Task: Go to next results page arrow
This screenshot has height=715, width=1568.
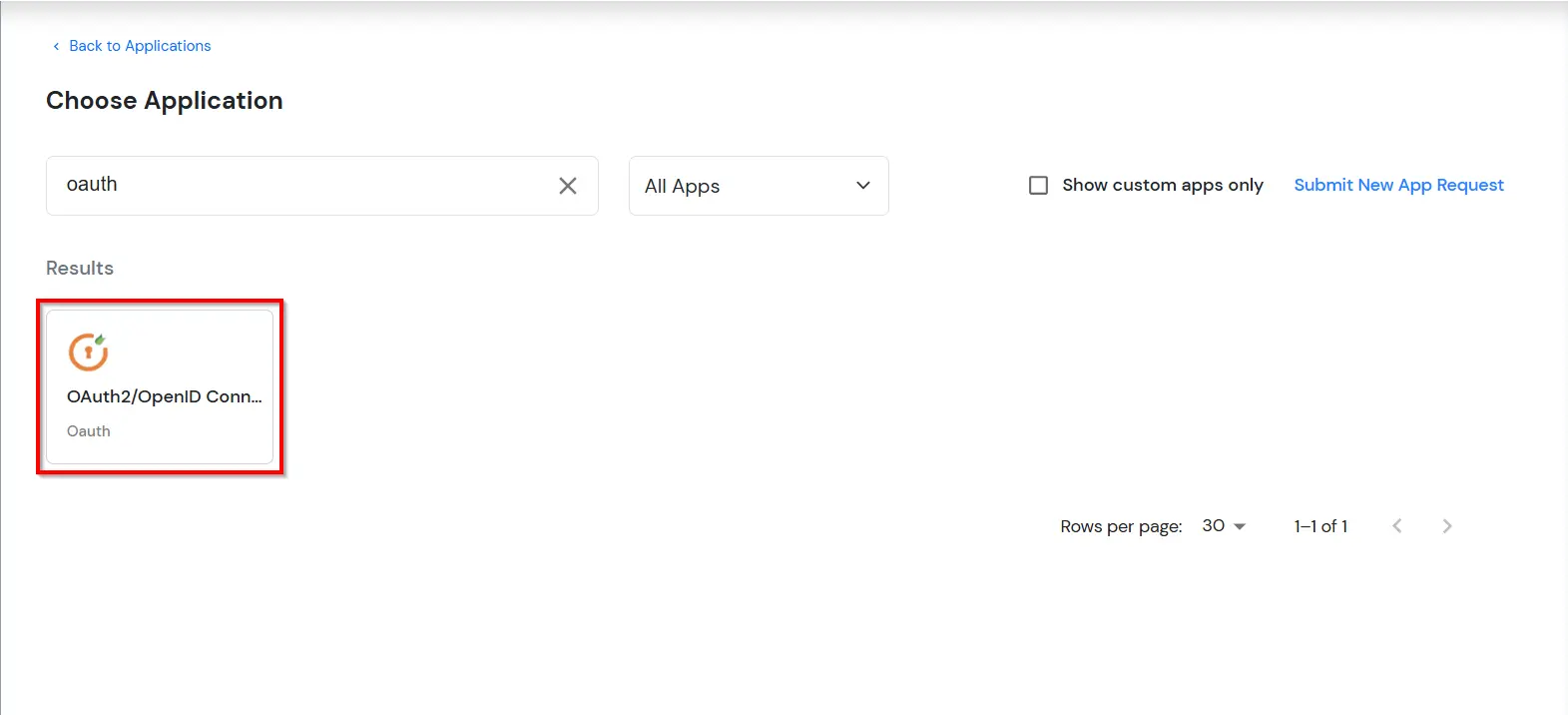Action: [1447, 526]
